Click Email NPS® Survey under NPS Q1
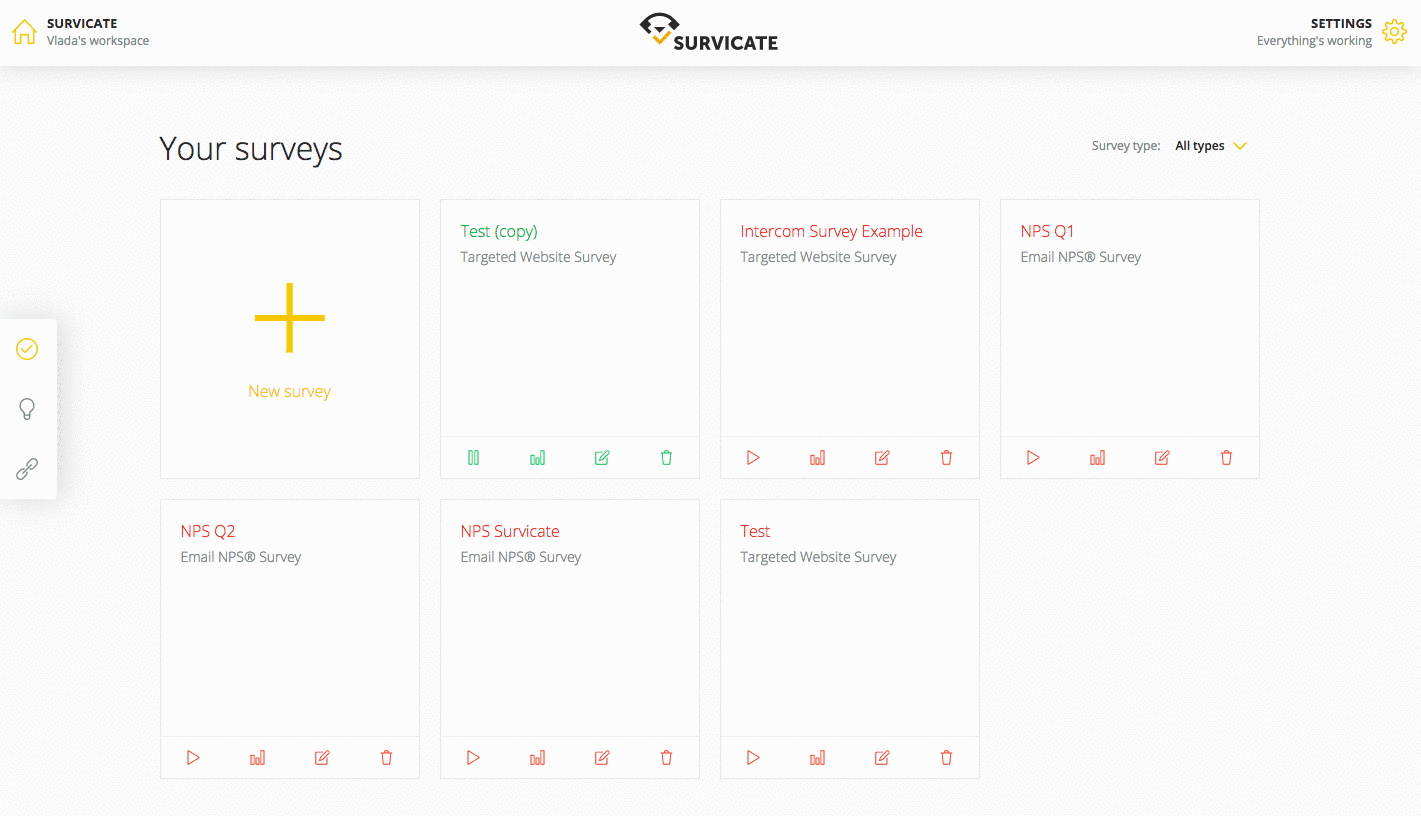This screenshot has width=1421, height=816. [x=1080, y=257]
